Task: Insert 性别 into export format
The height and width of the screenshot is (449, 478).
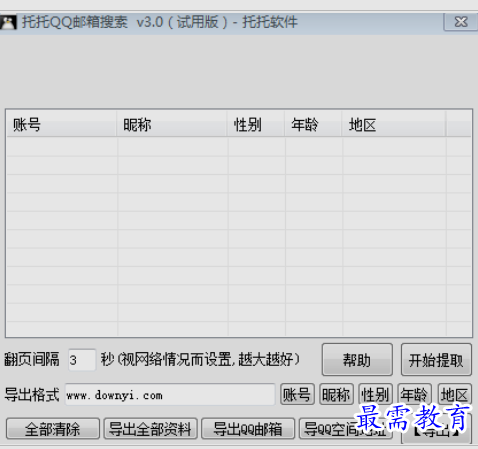Action: (375, 394)
